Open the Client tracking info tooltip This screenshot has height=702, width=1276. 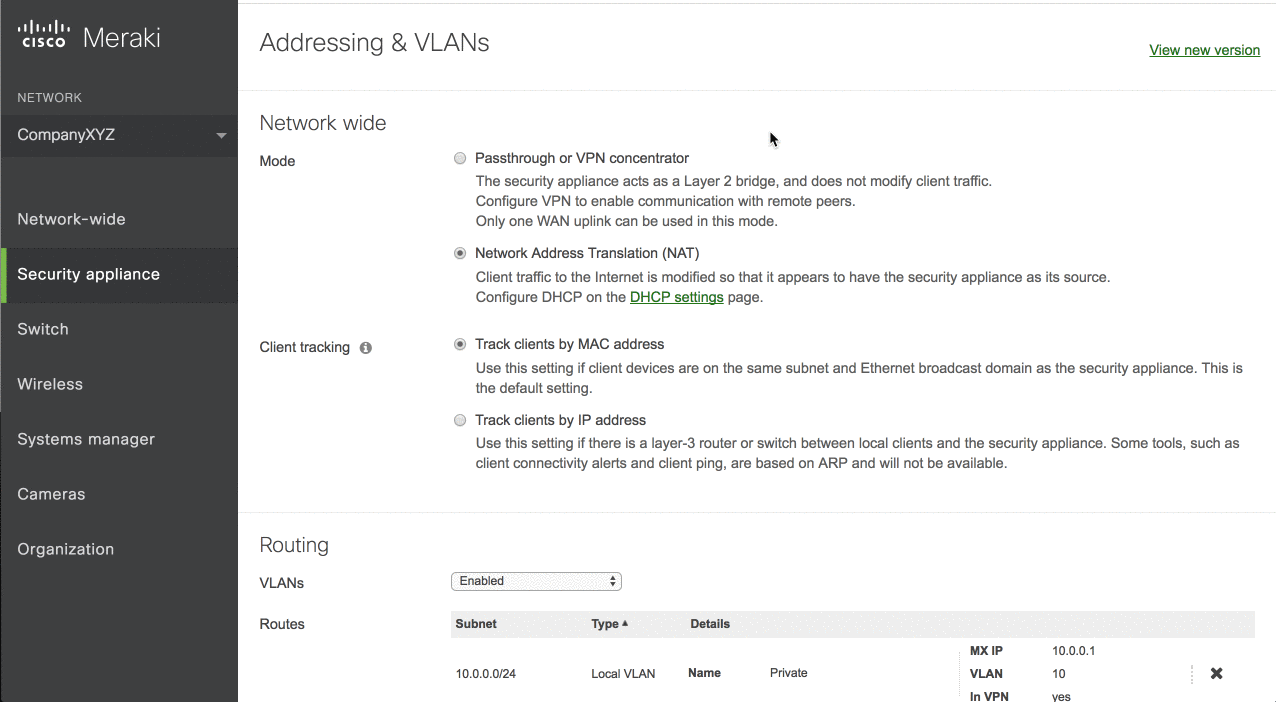point(365,346)
